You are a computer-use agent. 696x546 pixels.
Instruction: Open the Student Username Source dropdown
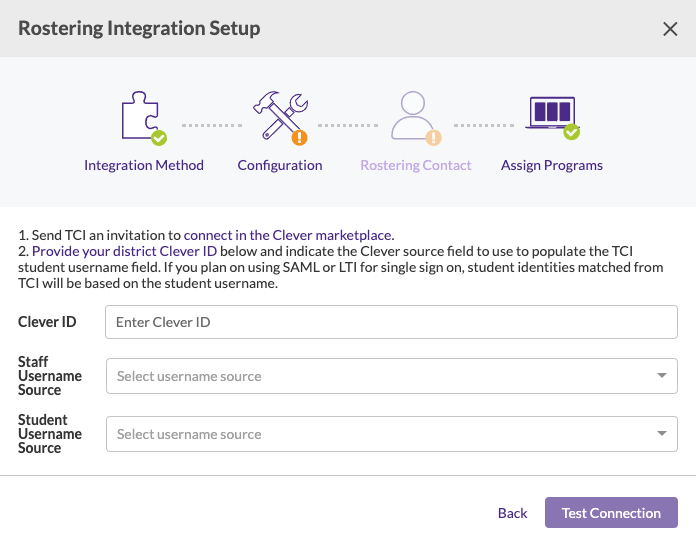392,434
